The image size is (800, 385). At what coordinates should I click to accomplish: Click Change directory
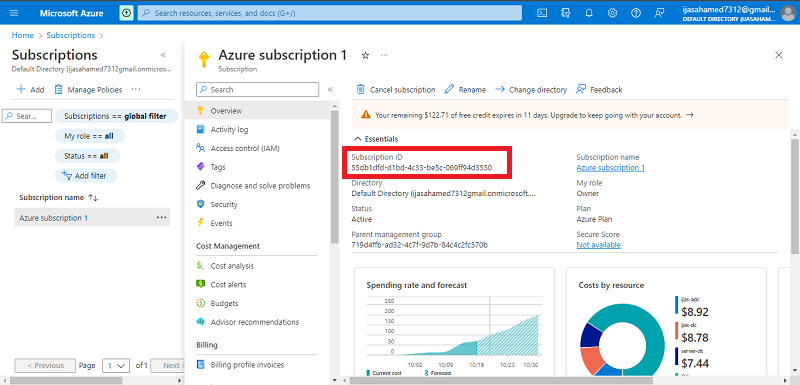coord(531,90)
